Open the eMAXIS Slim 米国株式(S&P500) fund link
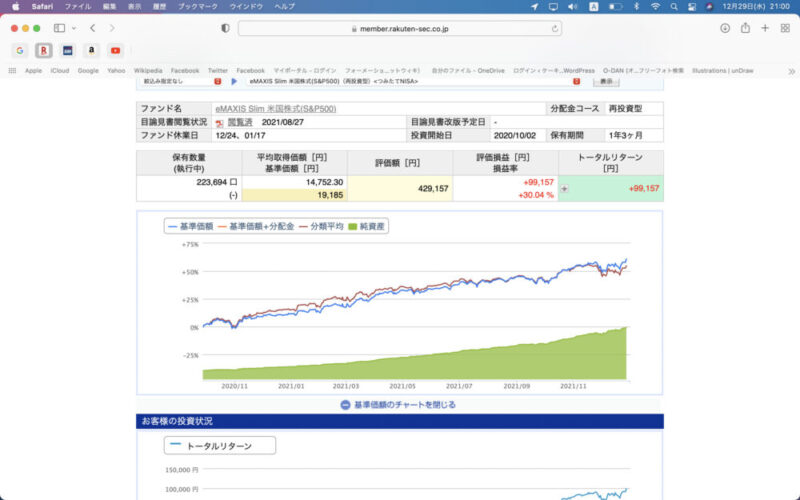This screenshot has width=800, height=500. click(x=276, y=109)
